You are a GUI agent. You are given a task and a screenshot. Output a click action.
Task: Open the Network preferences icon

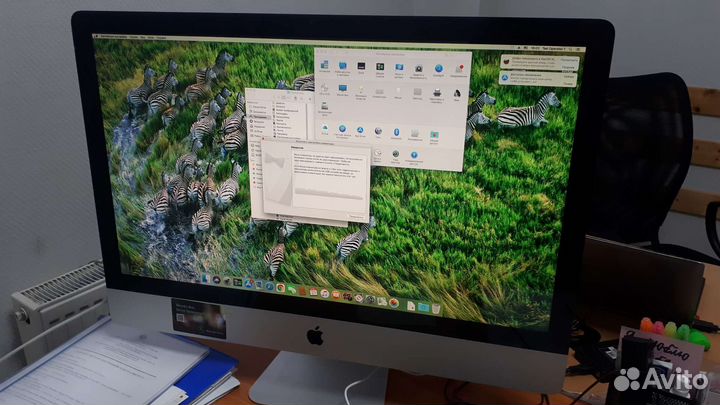point(378,131)
